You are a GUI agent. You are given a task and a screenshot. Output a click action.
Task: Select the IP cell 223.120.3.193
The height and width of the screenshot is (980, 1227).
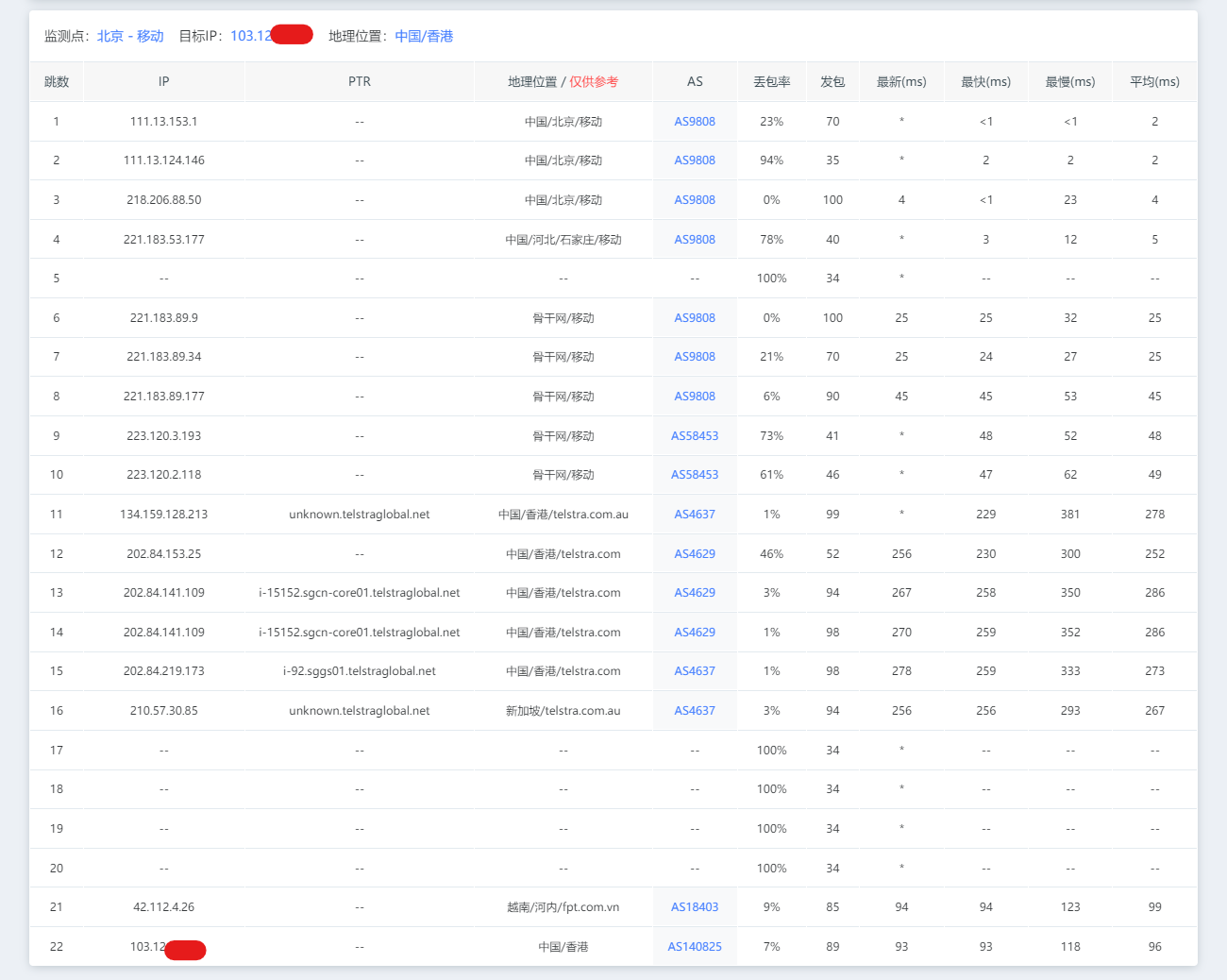click(164, 436)
